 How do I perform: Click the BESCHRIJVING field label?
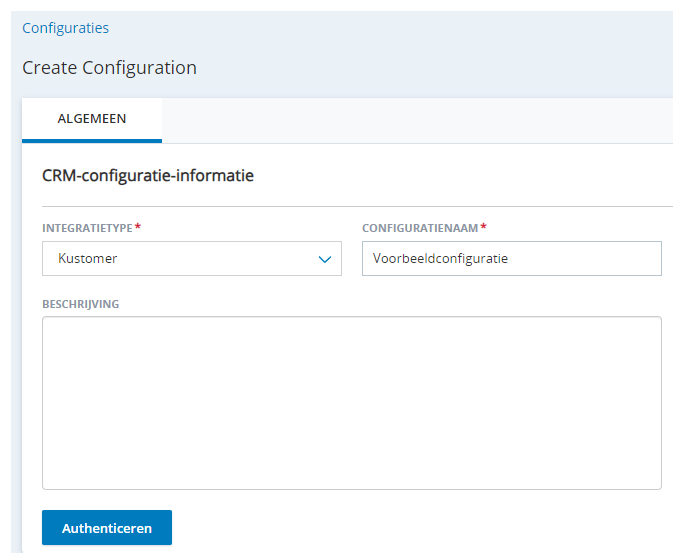point(80,304)
